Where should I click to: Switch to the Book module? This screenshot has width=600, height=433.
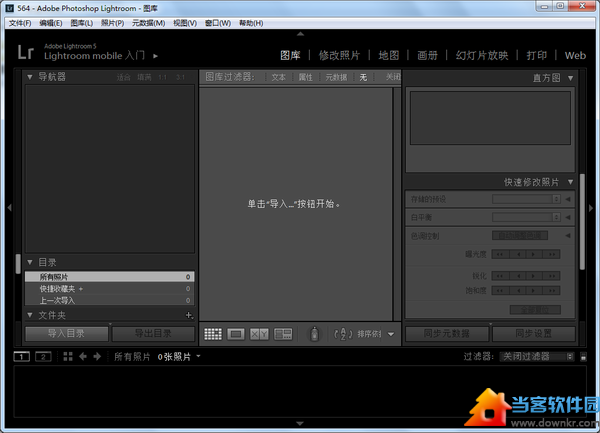(427, 55)
